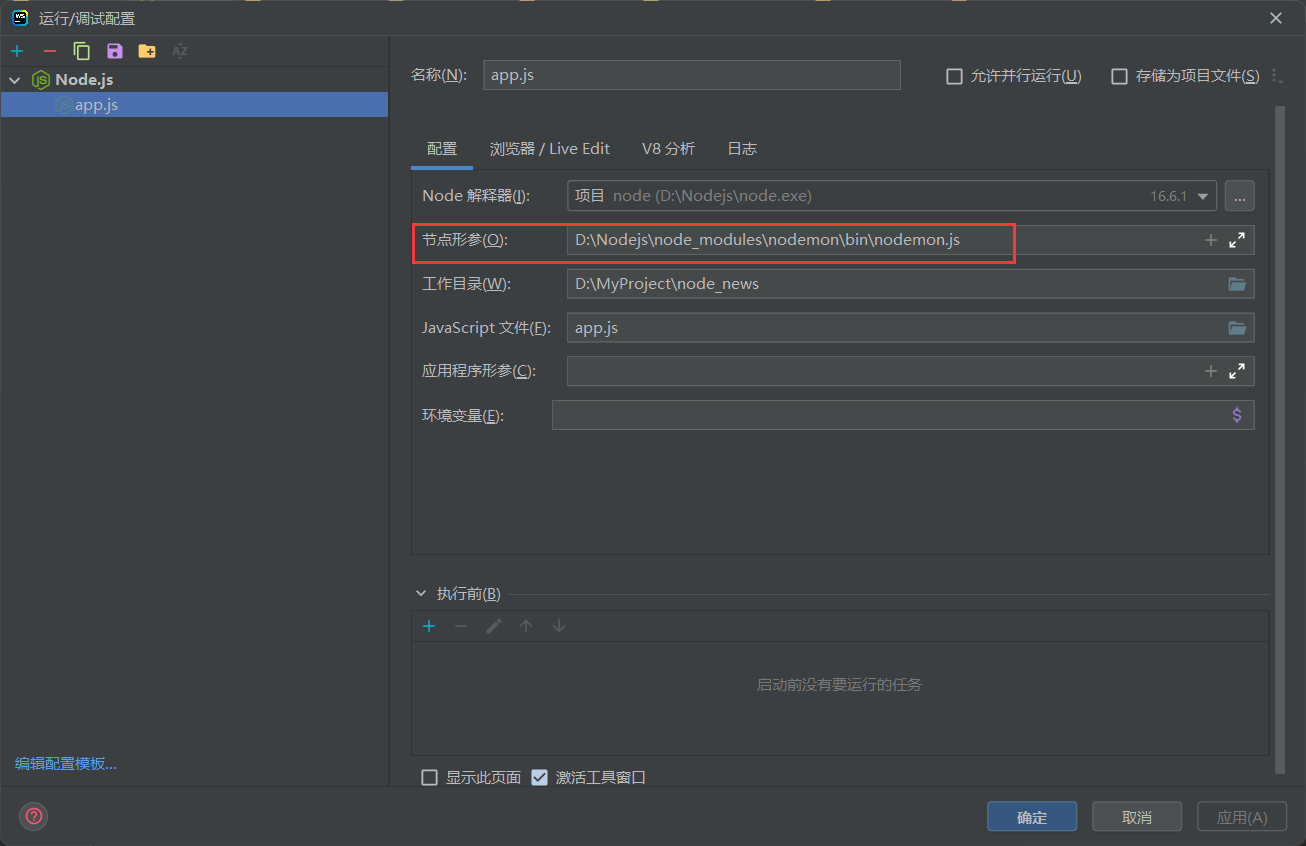The image size is (1306, 846).
Task: Collapse the before launch section
Action: 421,594
